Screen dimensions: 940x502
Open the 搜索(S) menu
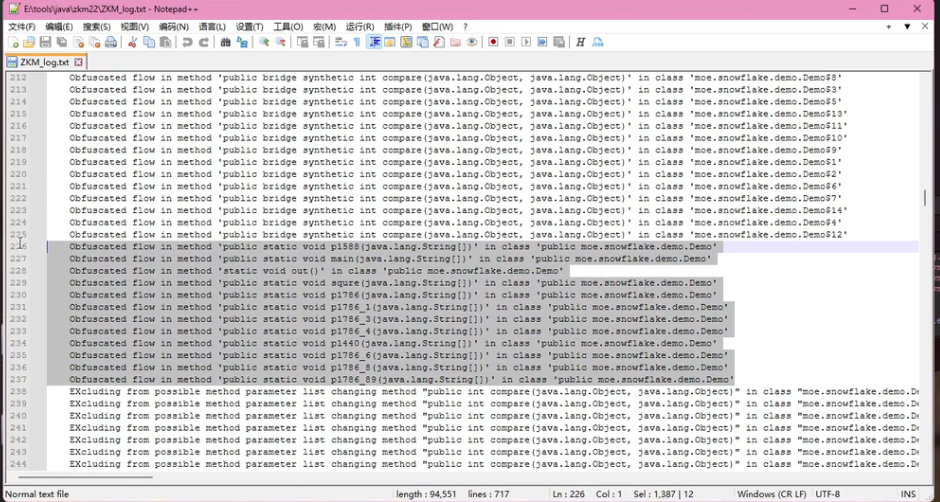click(x=97, y=27)
